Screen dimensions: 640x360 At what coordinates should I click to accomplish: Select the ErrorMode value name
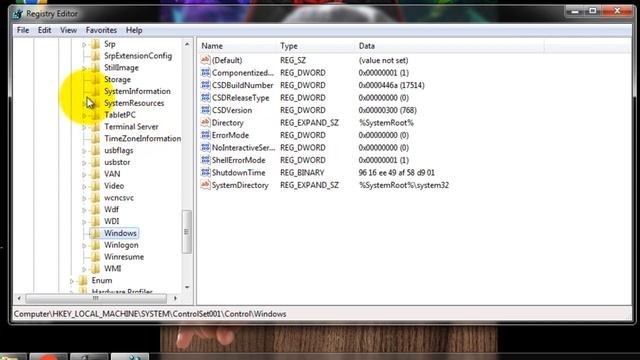pyautogui.click(x=230, y=135)
